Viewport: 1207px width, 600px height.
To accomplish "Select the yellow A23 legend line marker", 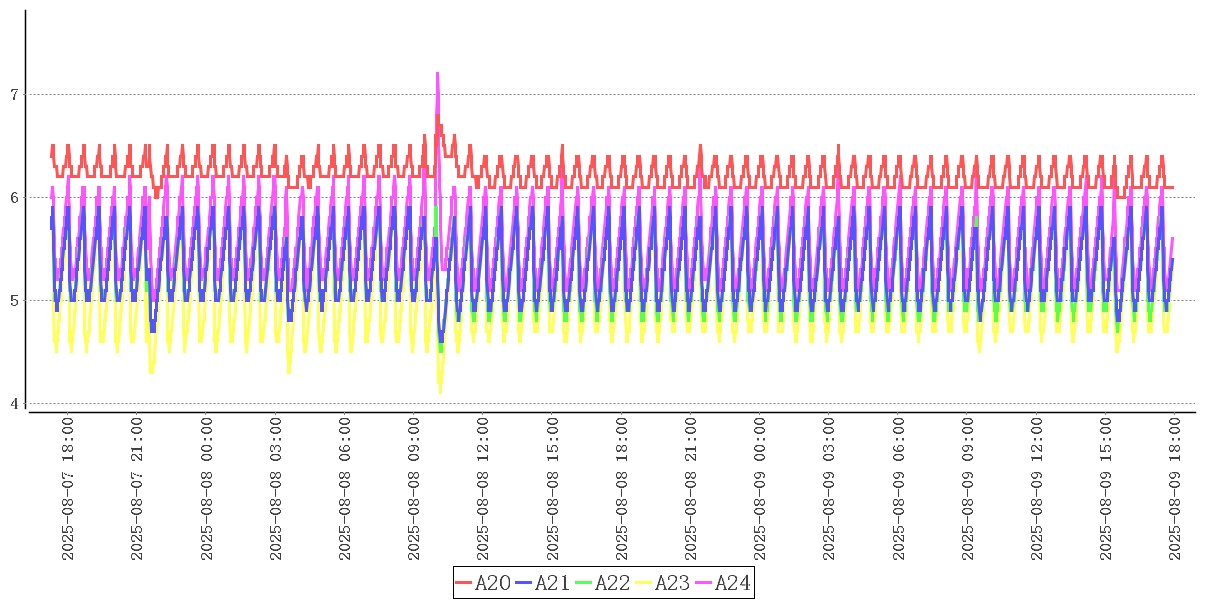I will coord(643,583).
